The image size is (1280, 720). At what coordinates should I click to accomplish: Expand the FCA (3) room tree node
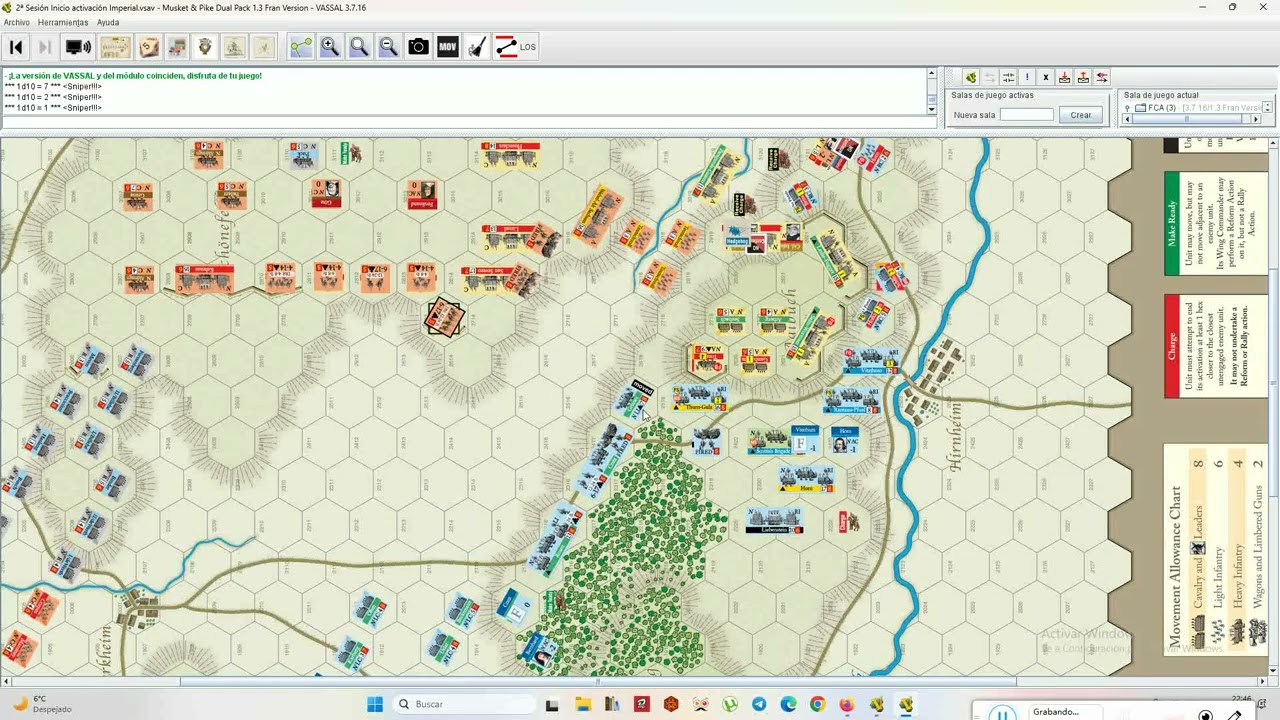(x=1128, y=107)
